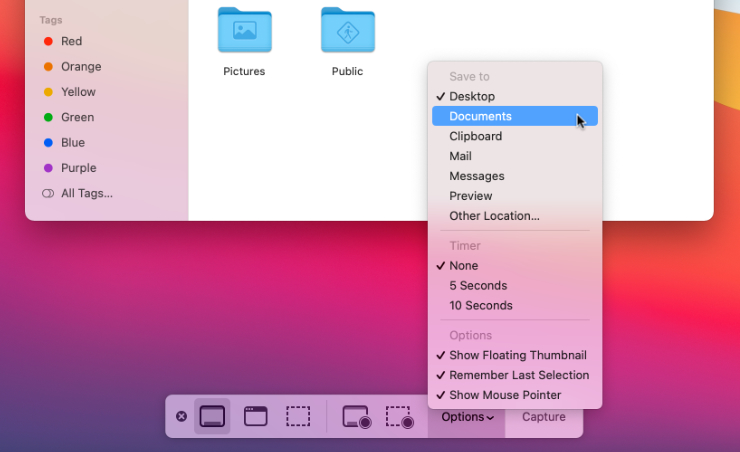Select Capture Selected Window icon

[255, 417]
